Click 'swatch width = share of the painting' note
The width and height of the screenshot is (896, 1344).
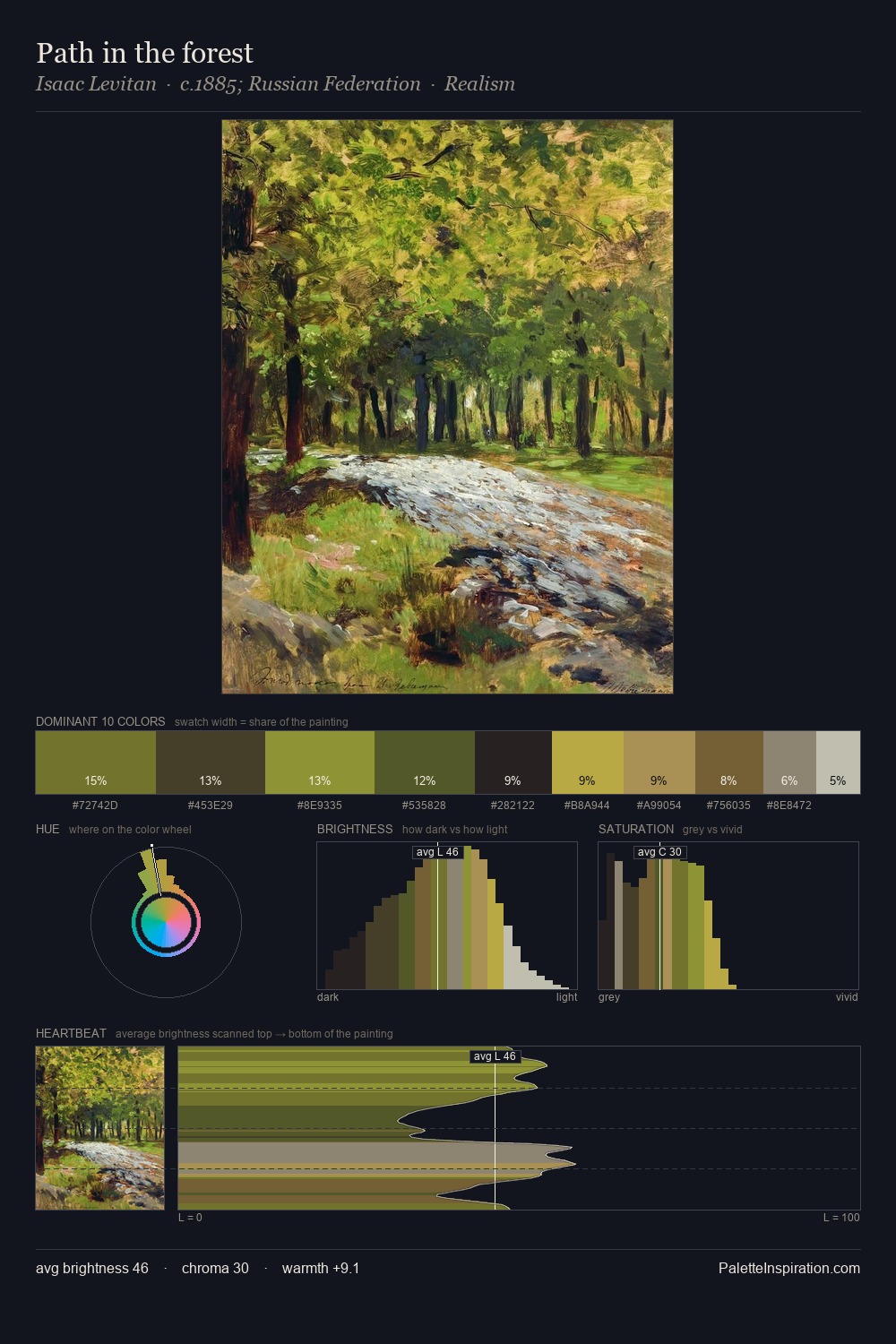[x=262, y=722]
